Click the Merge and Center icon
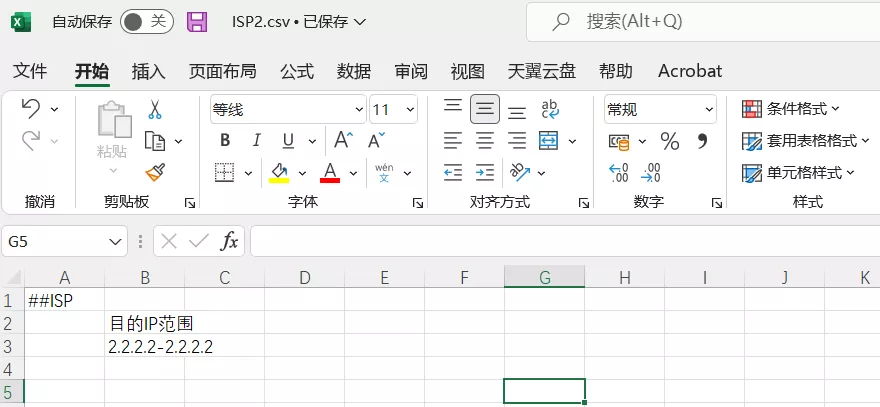Image resolution: width=880 pixels, height=407 pixels. (x=549, y=141)
